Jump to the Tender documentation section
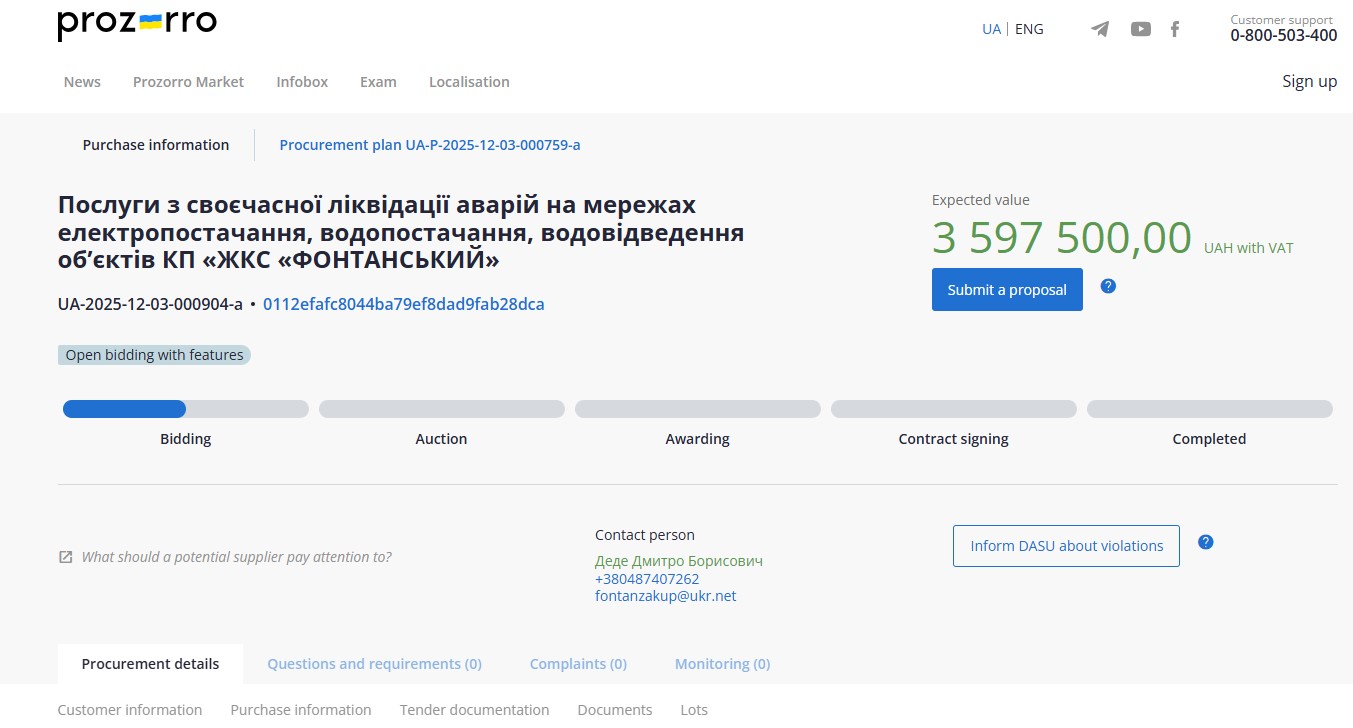This screenshot has height=728, width=1353. pyautogui.click(x=474, y=710)
